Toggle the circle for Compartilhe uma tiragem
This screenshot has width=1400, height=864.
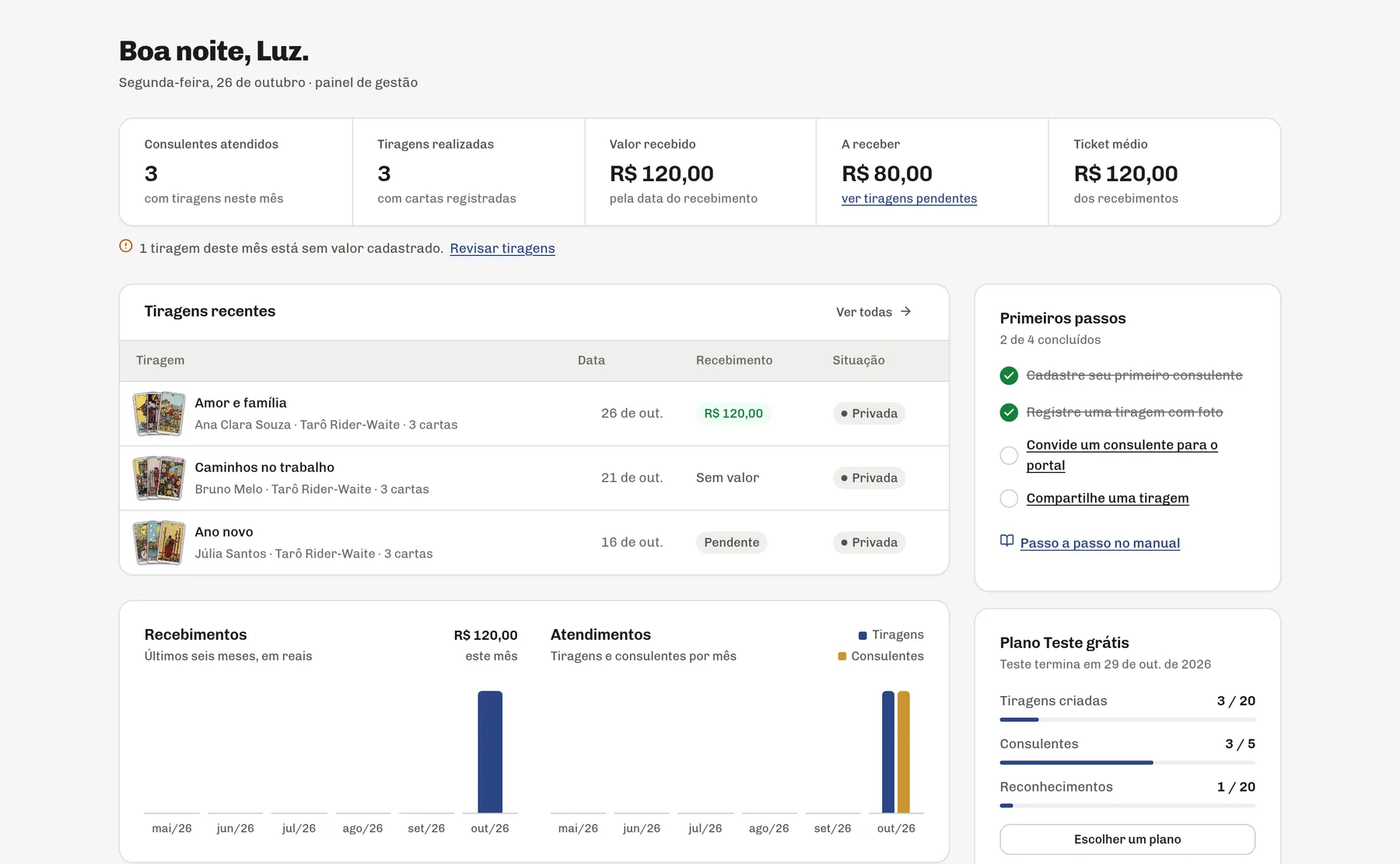pos(1009,498)
